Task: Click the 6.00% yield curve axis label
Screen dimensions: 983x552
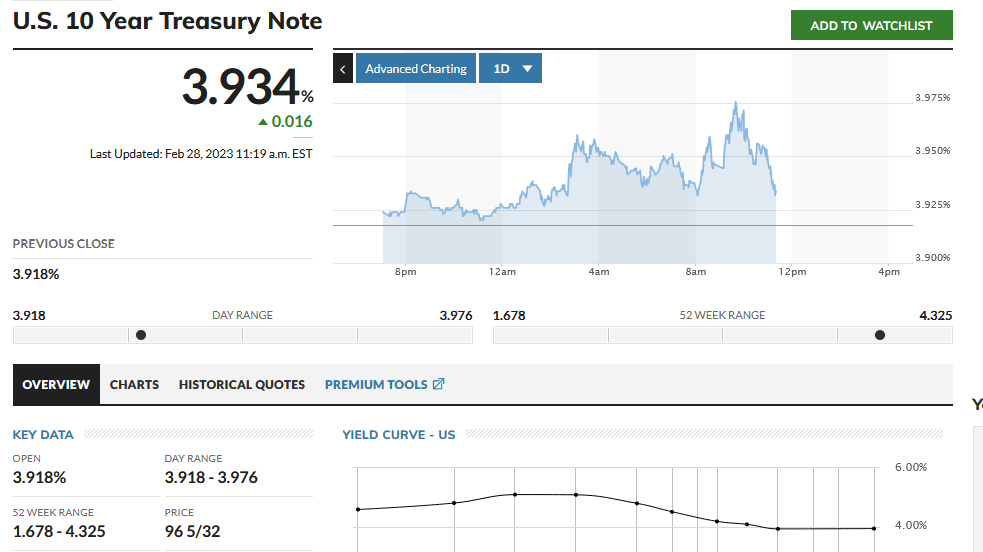Action: click(x=910, y=467)
